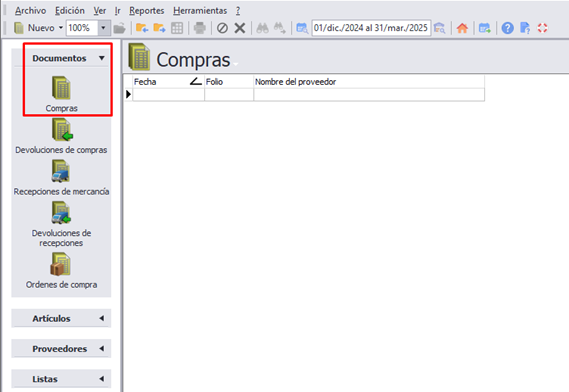Select the Devoluciones de recepciones icon
569x392 pixels.
(61, 213)
